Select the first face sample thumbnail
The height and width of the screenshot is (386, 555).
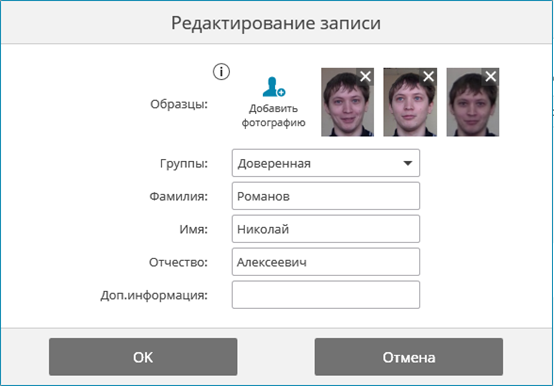point(347,102)
